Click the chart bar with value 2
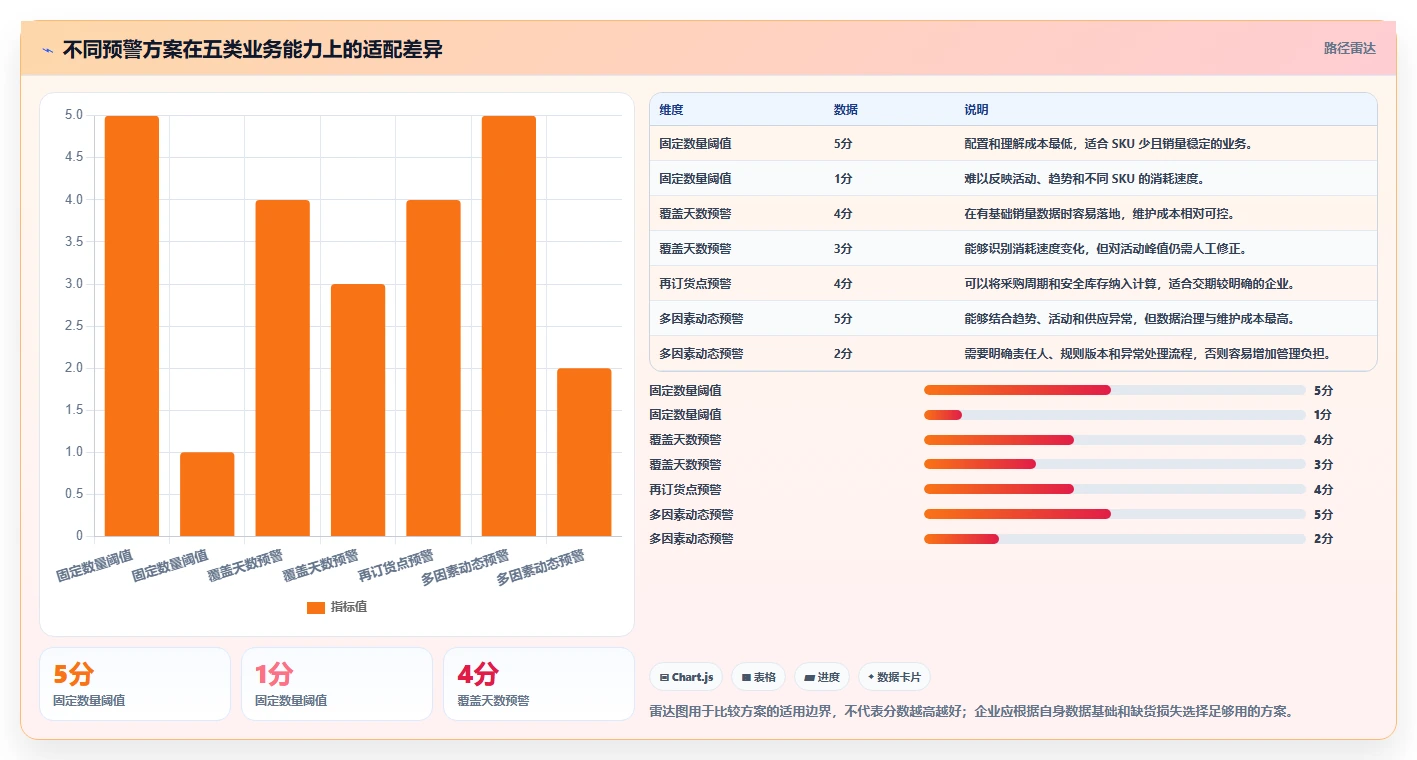The width and height of the screenshot is (1417, 760). pos(584,452)
